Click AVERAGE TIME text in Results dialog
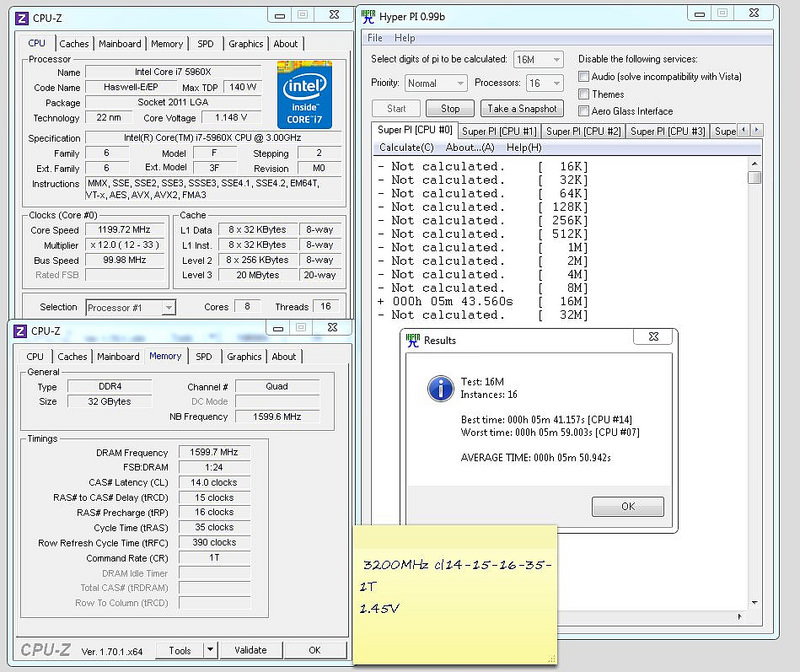Viewport: 800px width, 672px height. pyautogui.click(x=536, y=458)
